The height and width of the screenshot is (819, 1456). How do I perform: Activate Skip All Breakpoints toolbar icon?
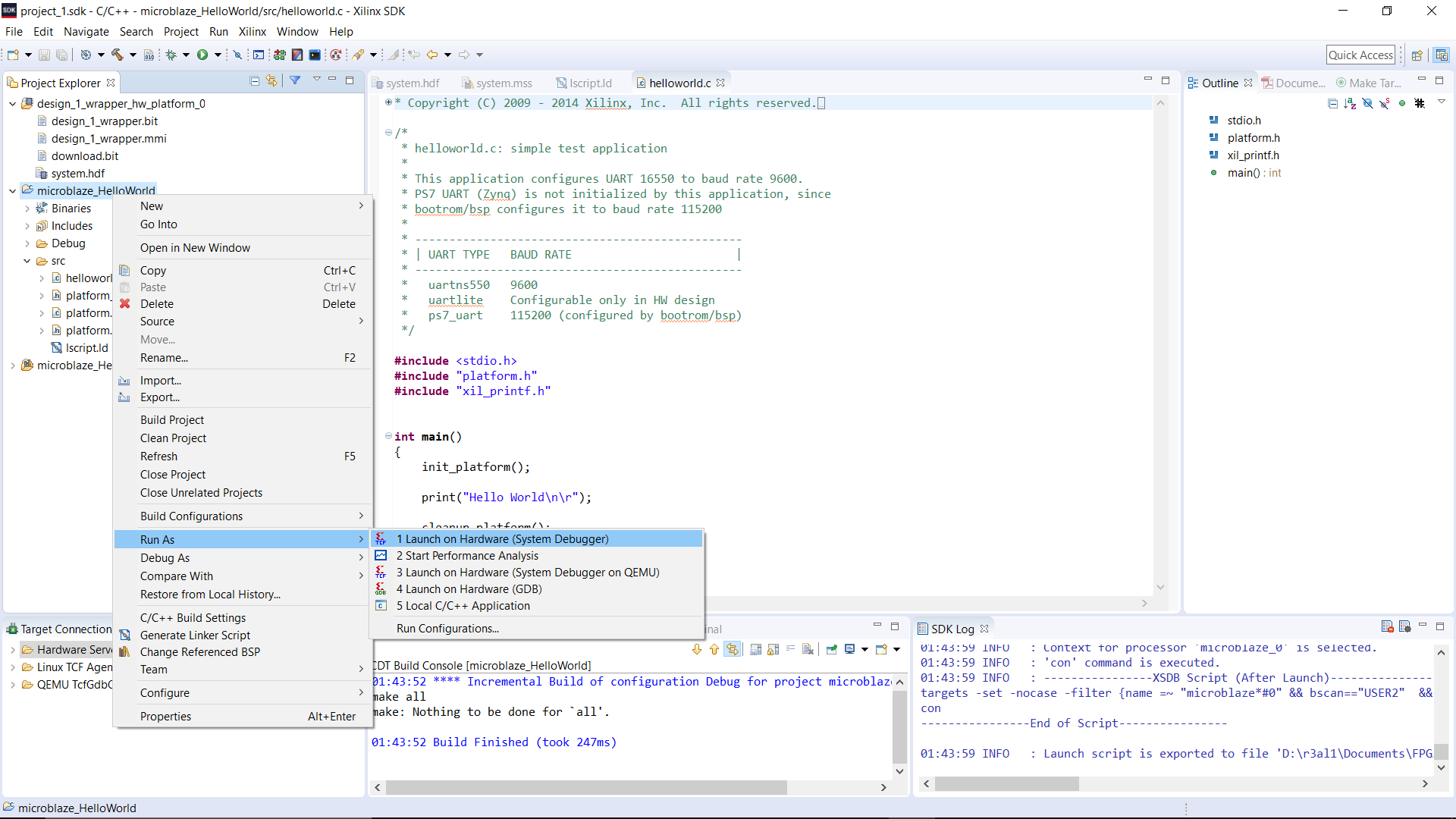pyautogui.click(x=238, y=54)
